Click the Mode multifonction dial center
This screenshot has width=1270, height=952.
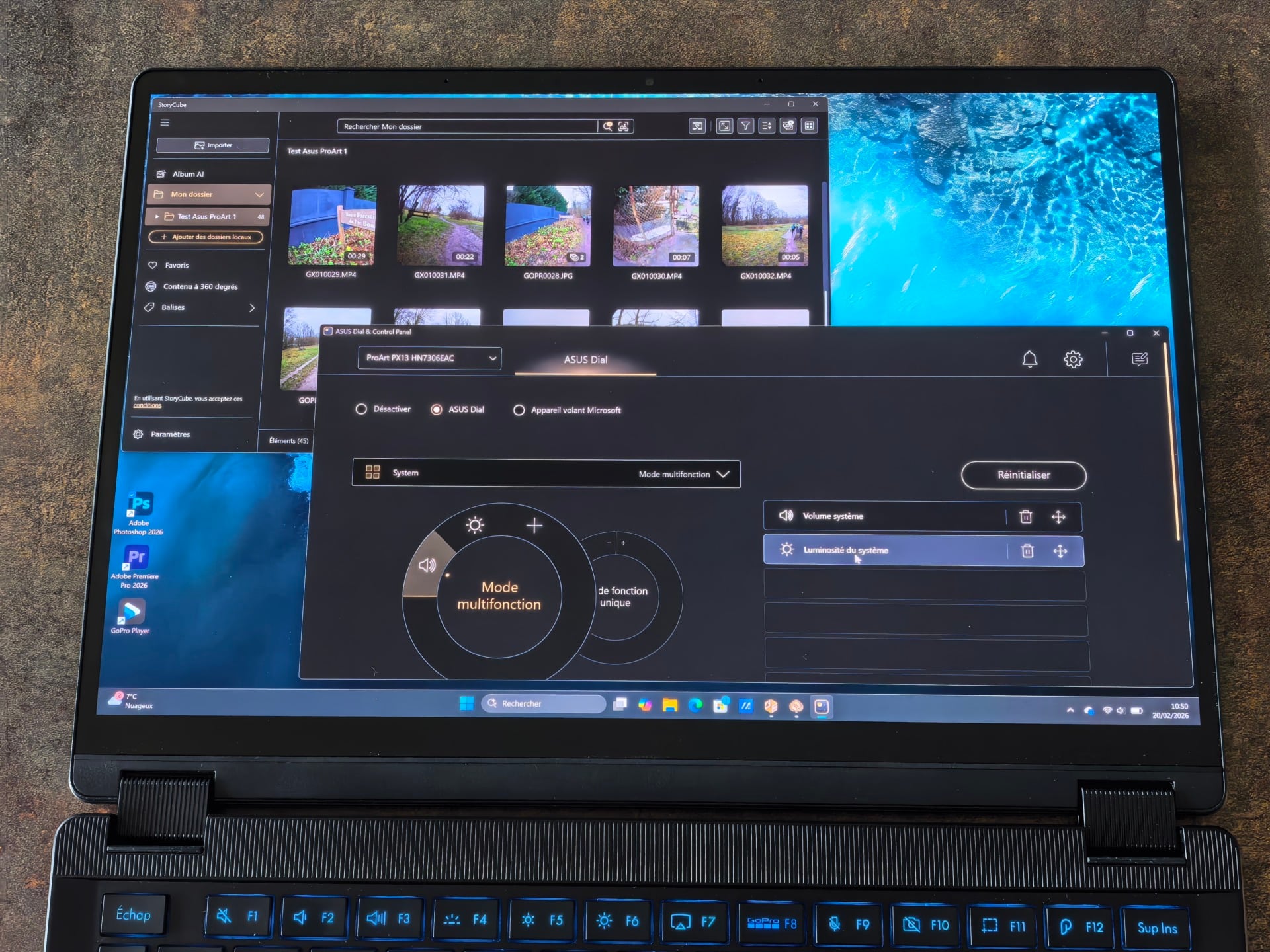(x=499, y=596)
